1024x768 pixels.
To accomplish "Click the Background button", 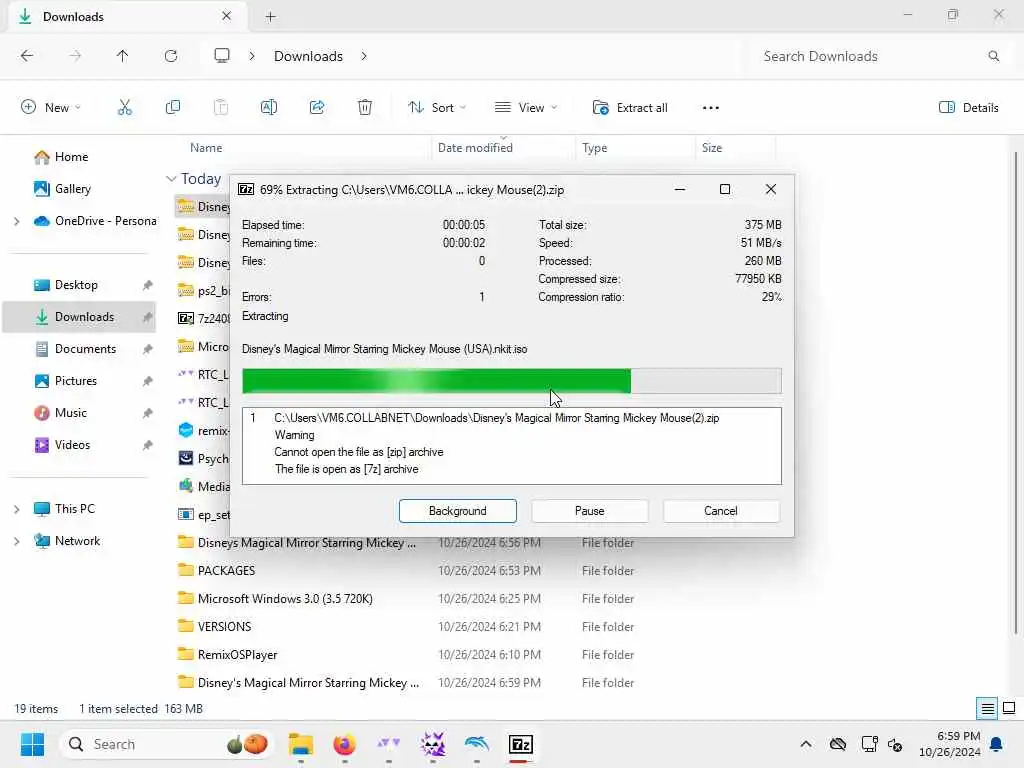I will (458, 511).
